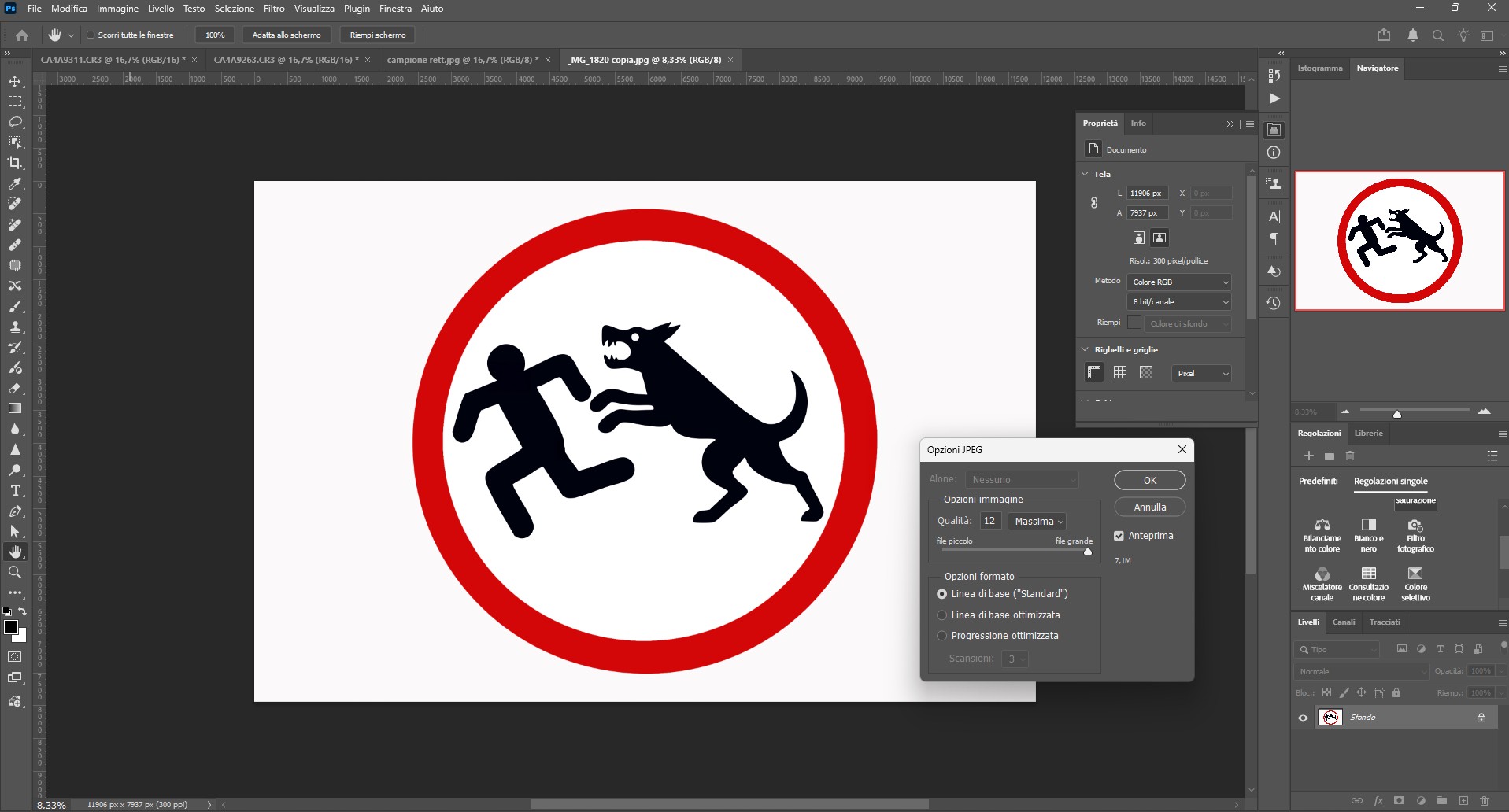Confirm JPEG options with OK
Image resolution: width=1509 pixels, height=812 pixels.
click(1149, 480)
